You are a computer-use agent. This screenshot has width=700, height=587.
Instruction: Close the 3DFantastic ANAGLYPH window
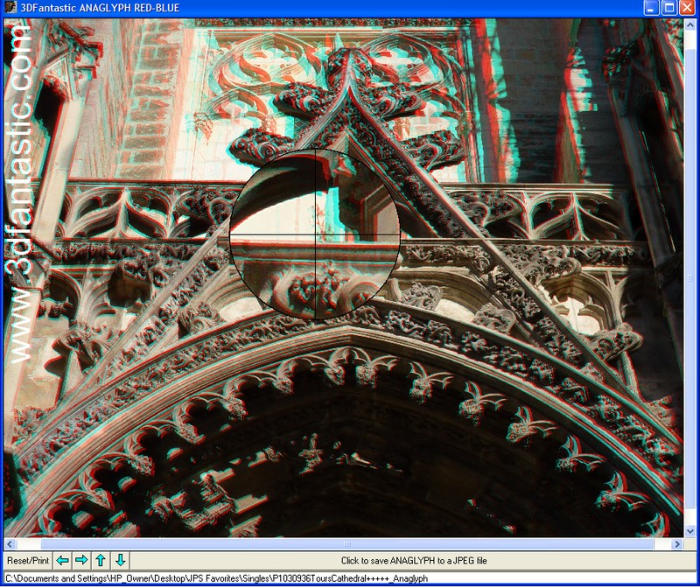click(x=687, y=8)
